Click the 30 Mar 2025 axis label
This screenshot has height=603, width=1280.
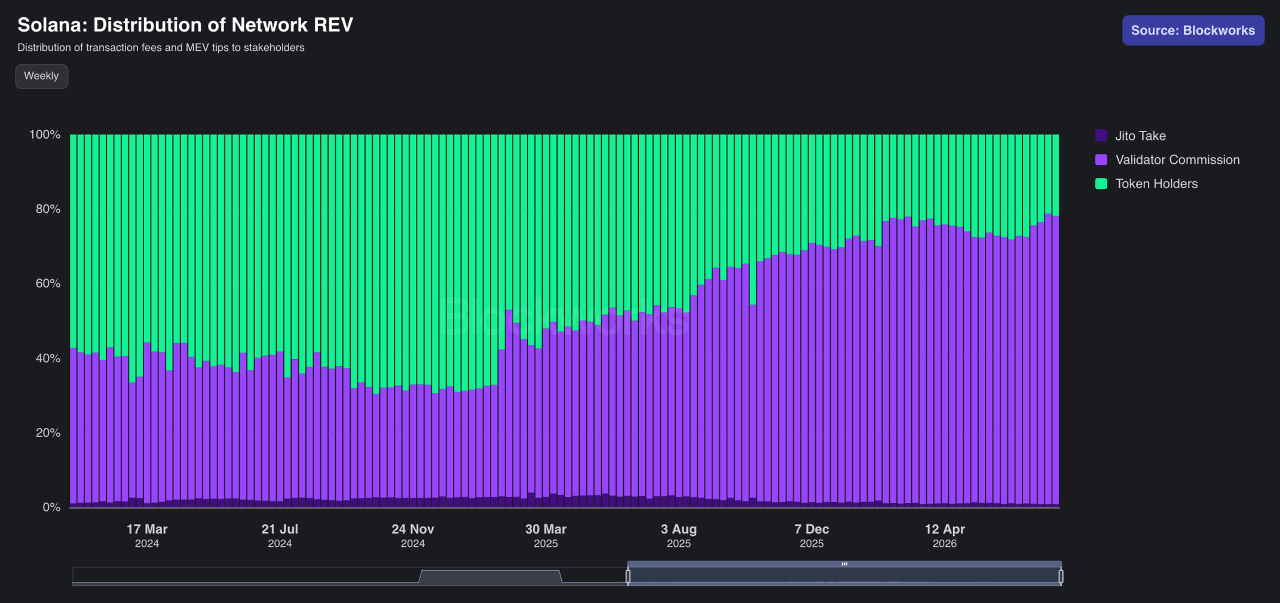(546, 536)
